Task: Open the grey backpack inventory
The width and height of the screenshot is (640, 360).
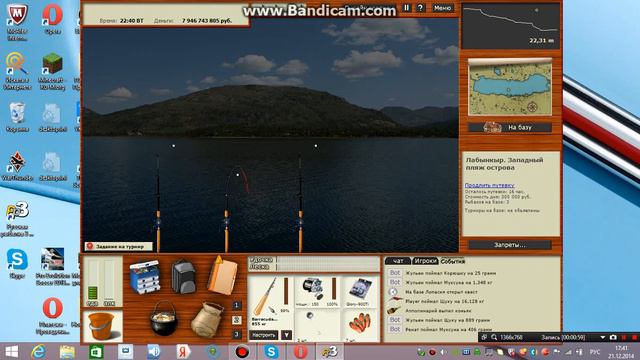Action: (x=183, y=278)
